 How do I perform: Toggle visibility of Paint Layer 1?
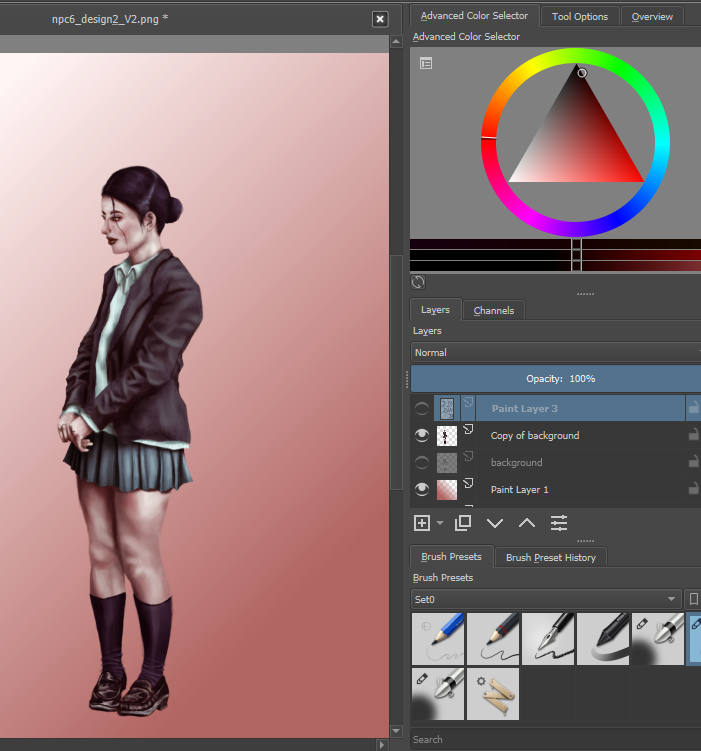coord(422,490)
